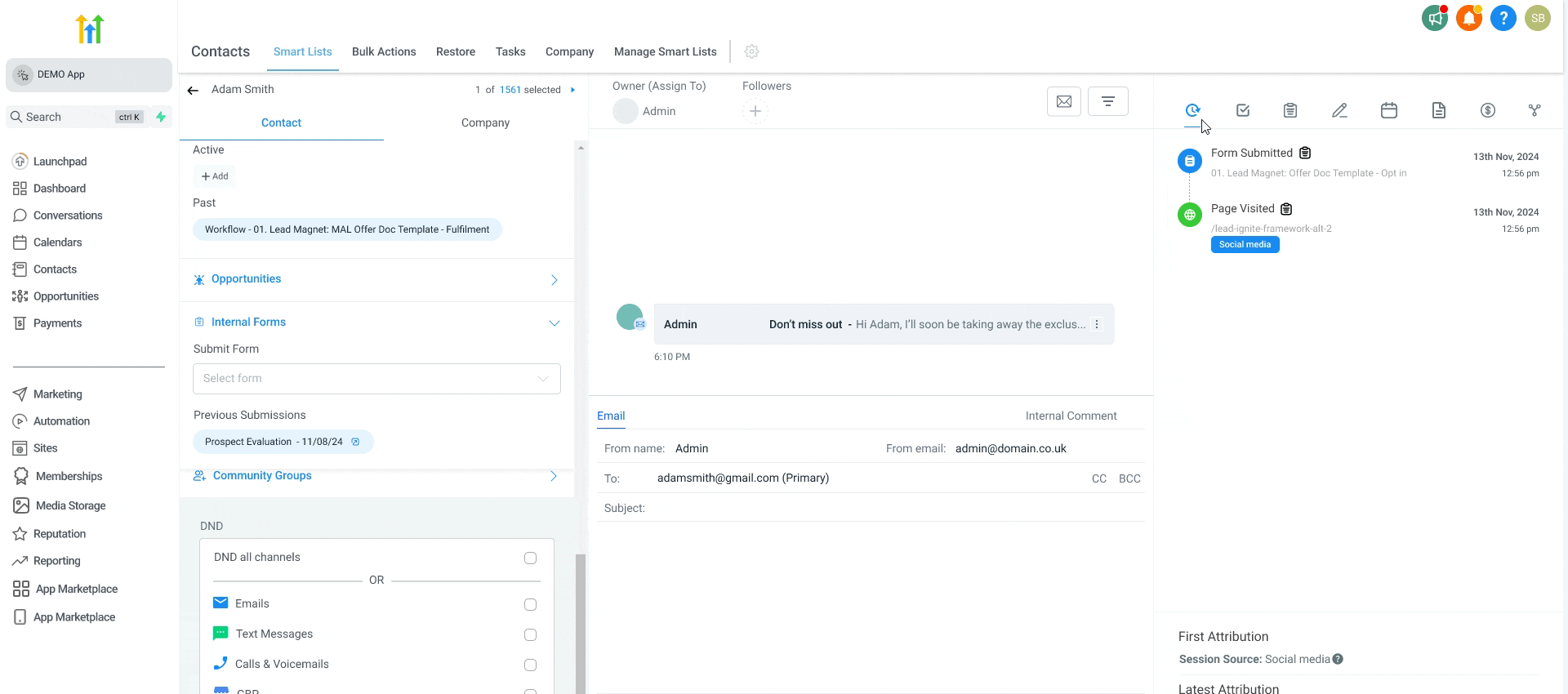Open the Select form dropdown
This screenshot has width=1568, height=694.
coord(376,379)
